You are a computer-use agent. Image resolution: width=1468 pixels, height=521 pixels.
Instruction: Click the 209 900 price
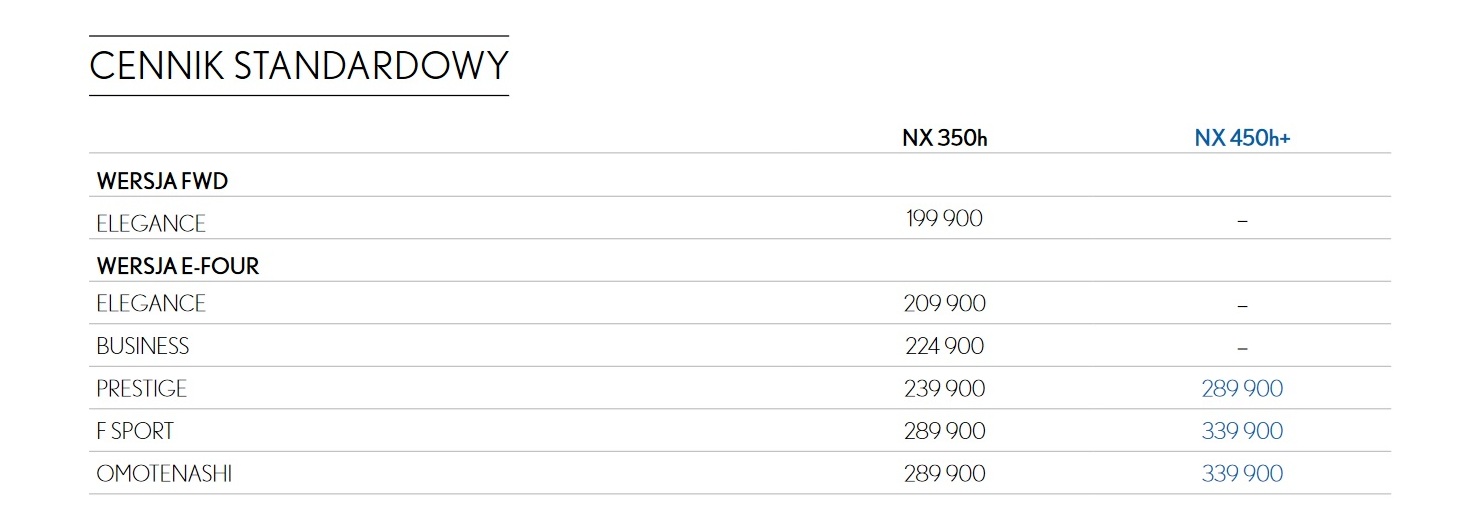coord(944,303)
